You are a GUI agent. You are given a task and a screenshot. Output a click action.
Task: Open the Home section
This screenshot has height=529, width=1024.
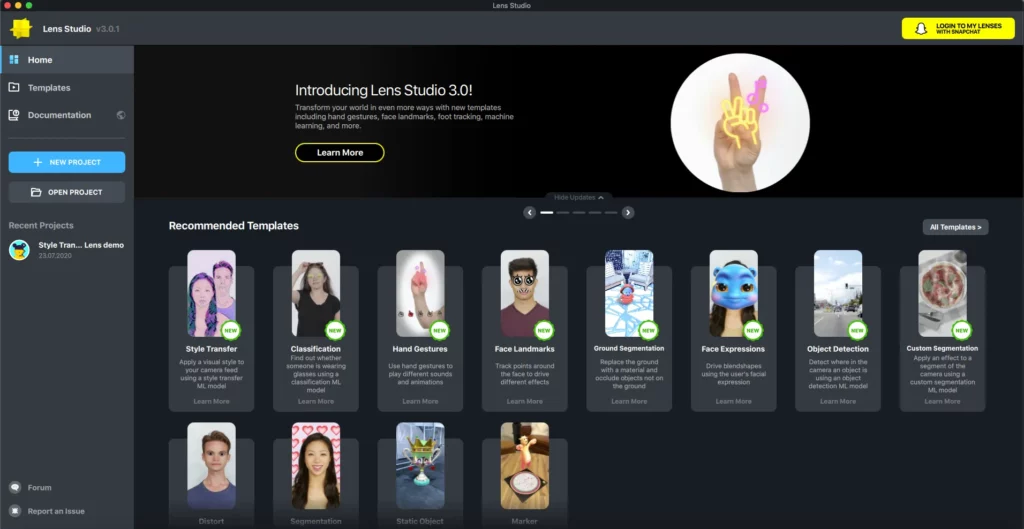point(67,59)
